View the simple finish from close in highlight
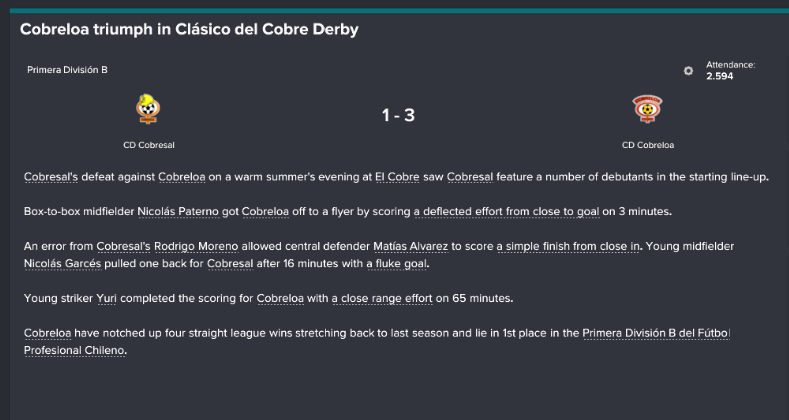The height and width of the screenshot is (420, 789). (x=569, y=246)
